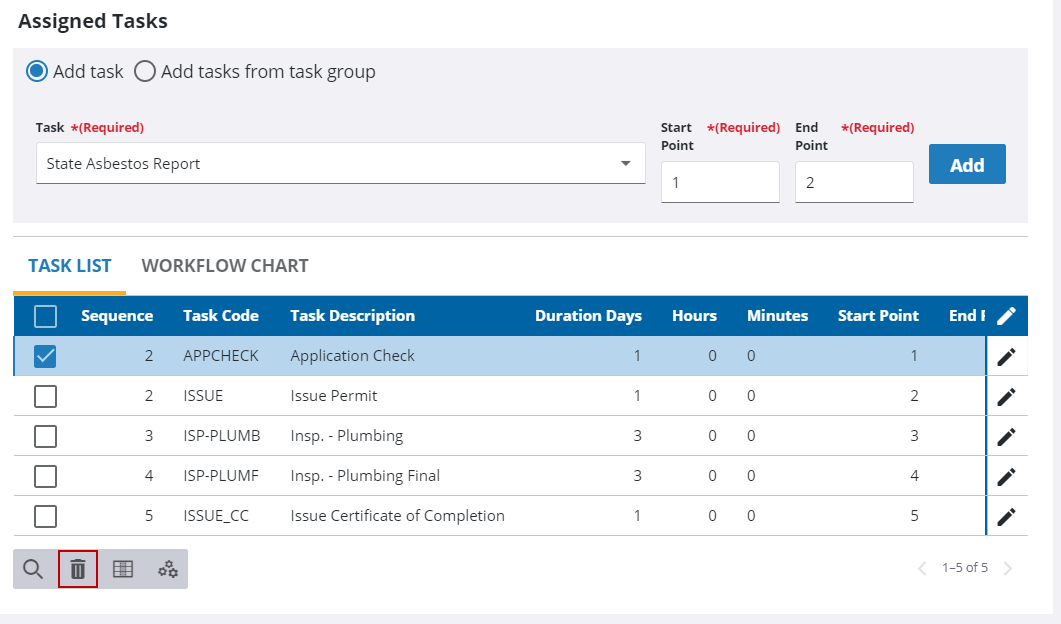
Task: Open the grid columns icon
Action: point(122,569)
